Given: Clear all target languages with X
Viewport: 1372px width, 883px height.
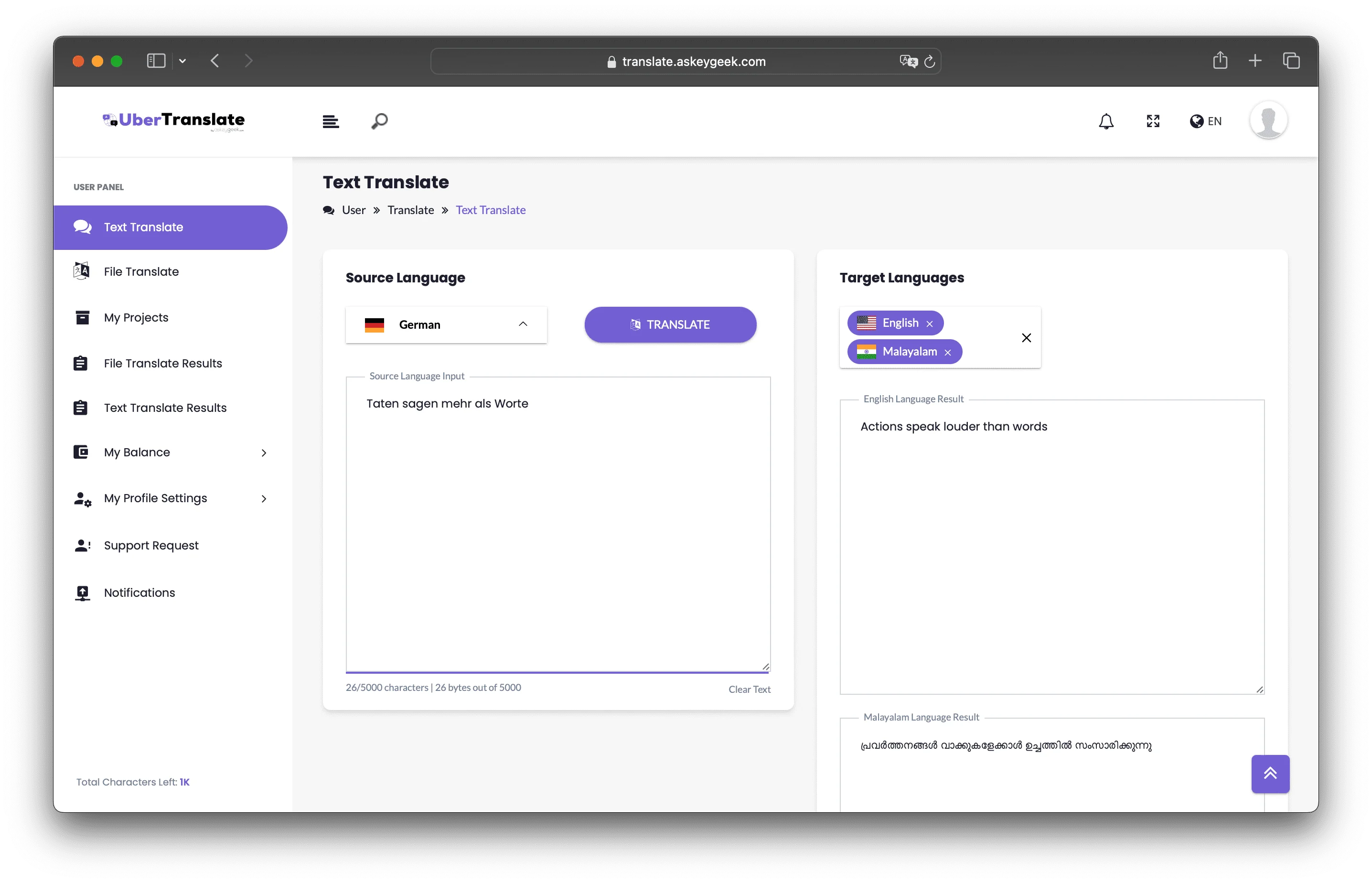Looking at the screenshot, I should [x=1027, y=338].
